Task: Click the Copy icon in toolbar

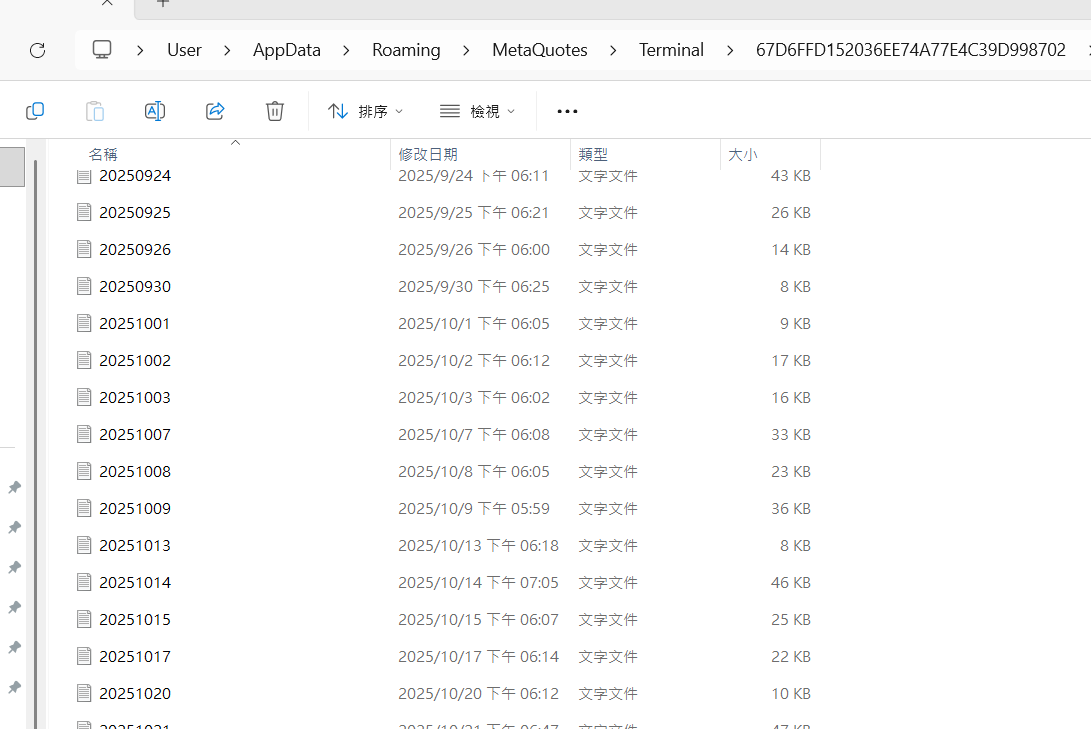Action: pos(35,111)
